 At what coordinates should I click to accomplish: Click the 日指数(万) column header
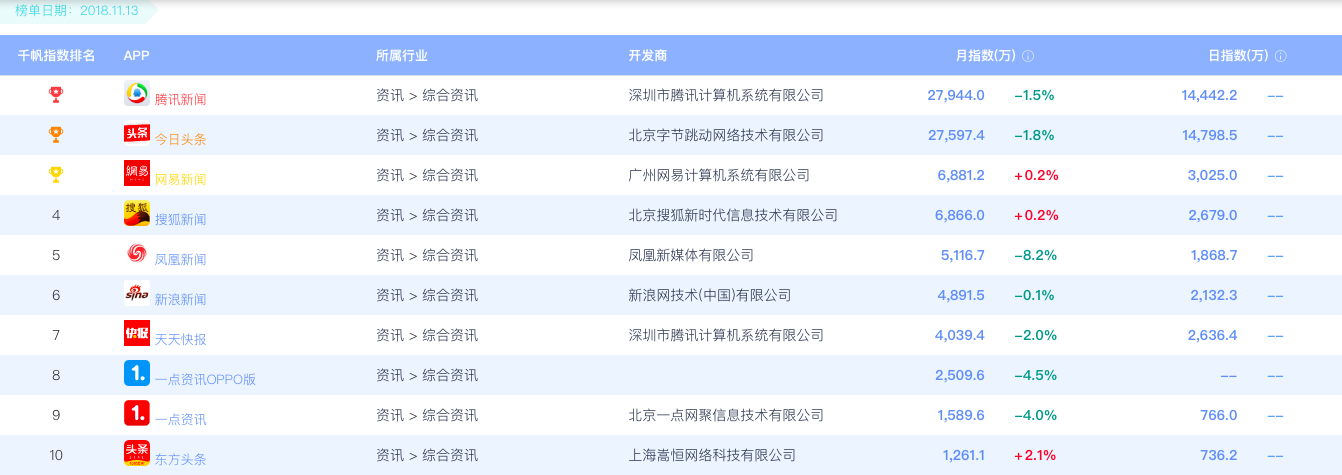tap(1238, 56)
